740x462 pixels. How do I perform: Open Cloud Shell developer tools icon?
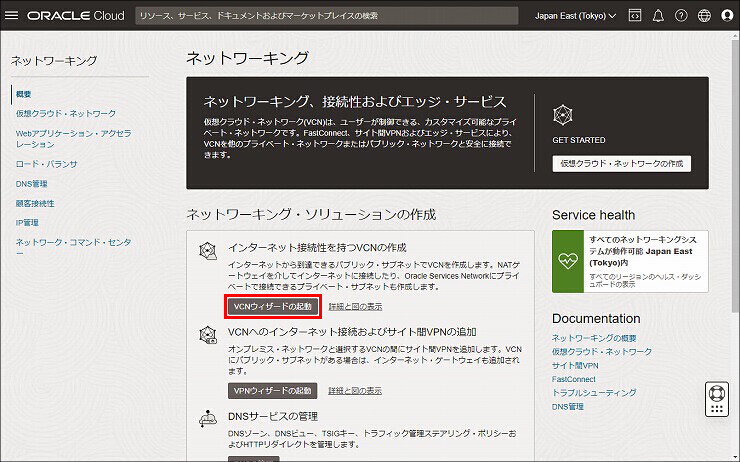[x=635, y=16]
